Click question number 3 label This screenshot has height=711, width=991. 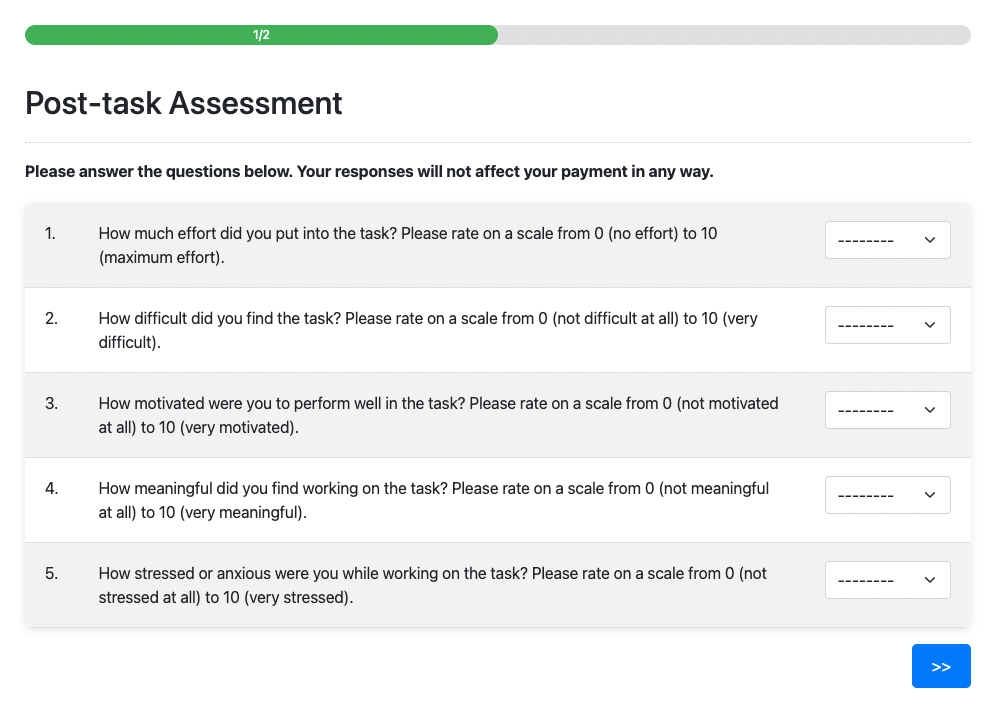click(x=51, y=404)
